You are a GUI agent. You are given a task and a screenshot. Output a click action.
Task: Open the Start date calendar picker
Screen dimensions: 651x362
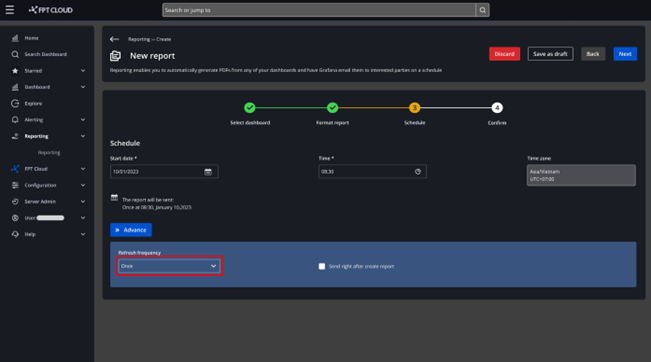[208, 171]
